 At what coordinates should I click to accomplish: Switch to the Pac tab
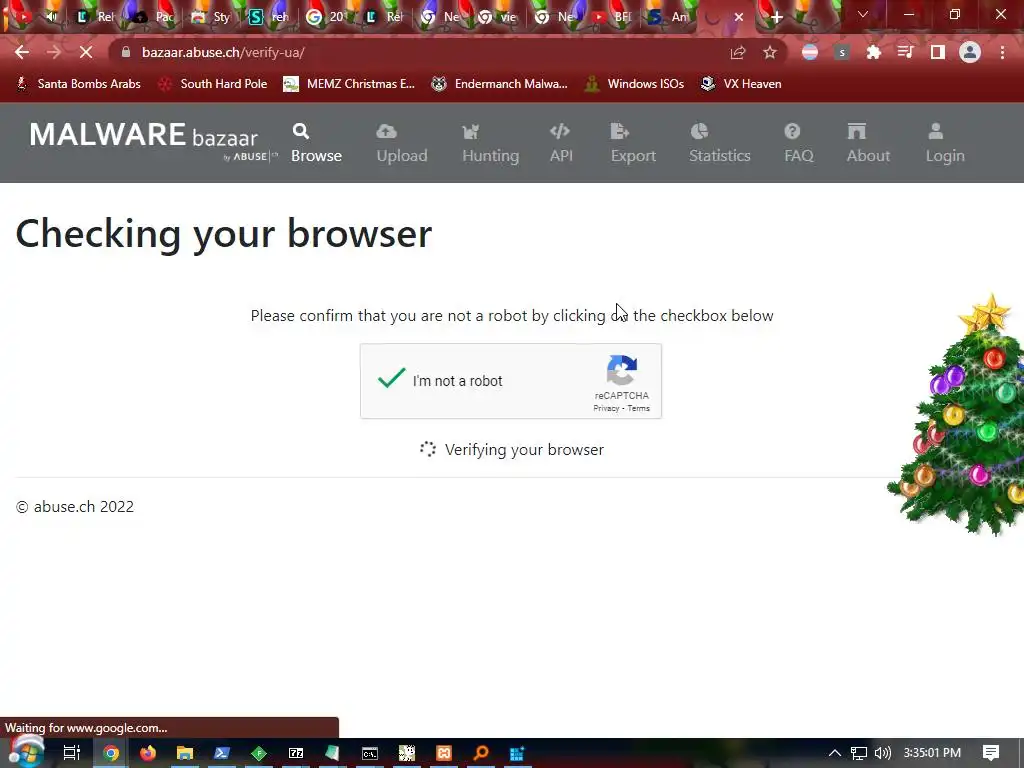pyautogui.click(x=153, y=17)
